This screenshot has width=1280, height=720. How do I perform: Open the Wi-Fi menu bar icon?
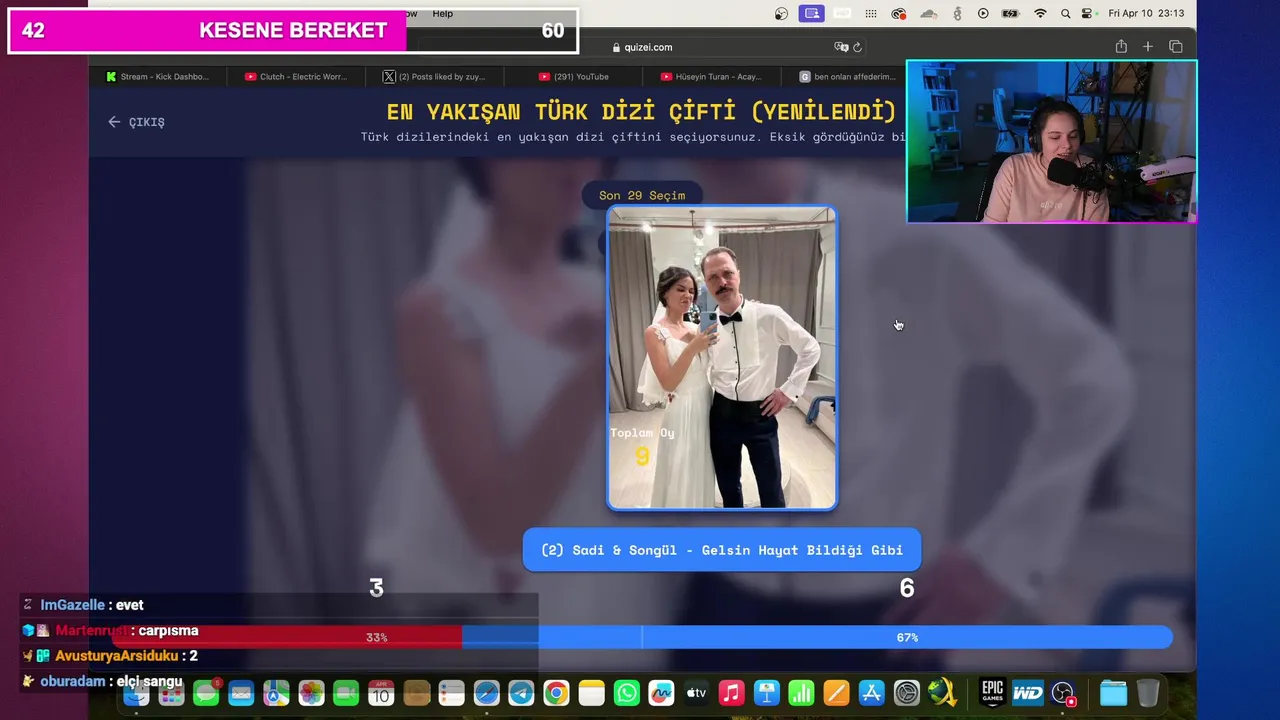coord(1040,14)
